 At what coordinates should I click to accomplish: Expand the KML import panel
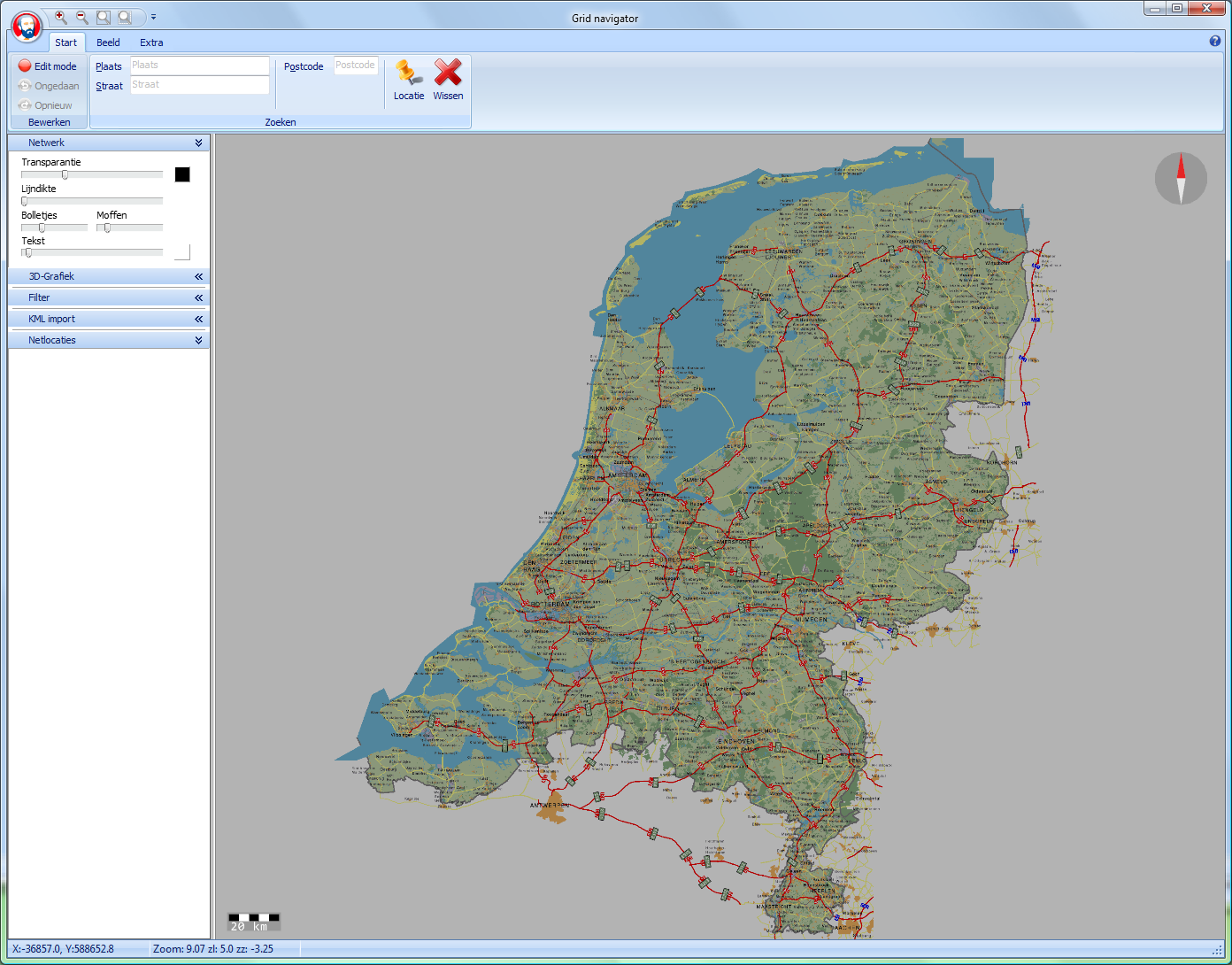[198, 319]
